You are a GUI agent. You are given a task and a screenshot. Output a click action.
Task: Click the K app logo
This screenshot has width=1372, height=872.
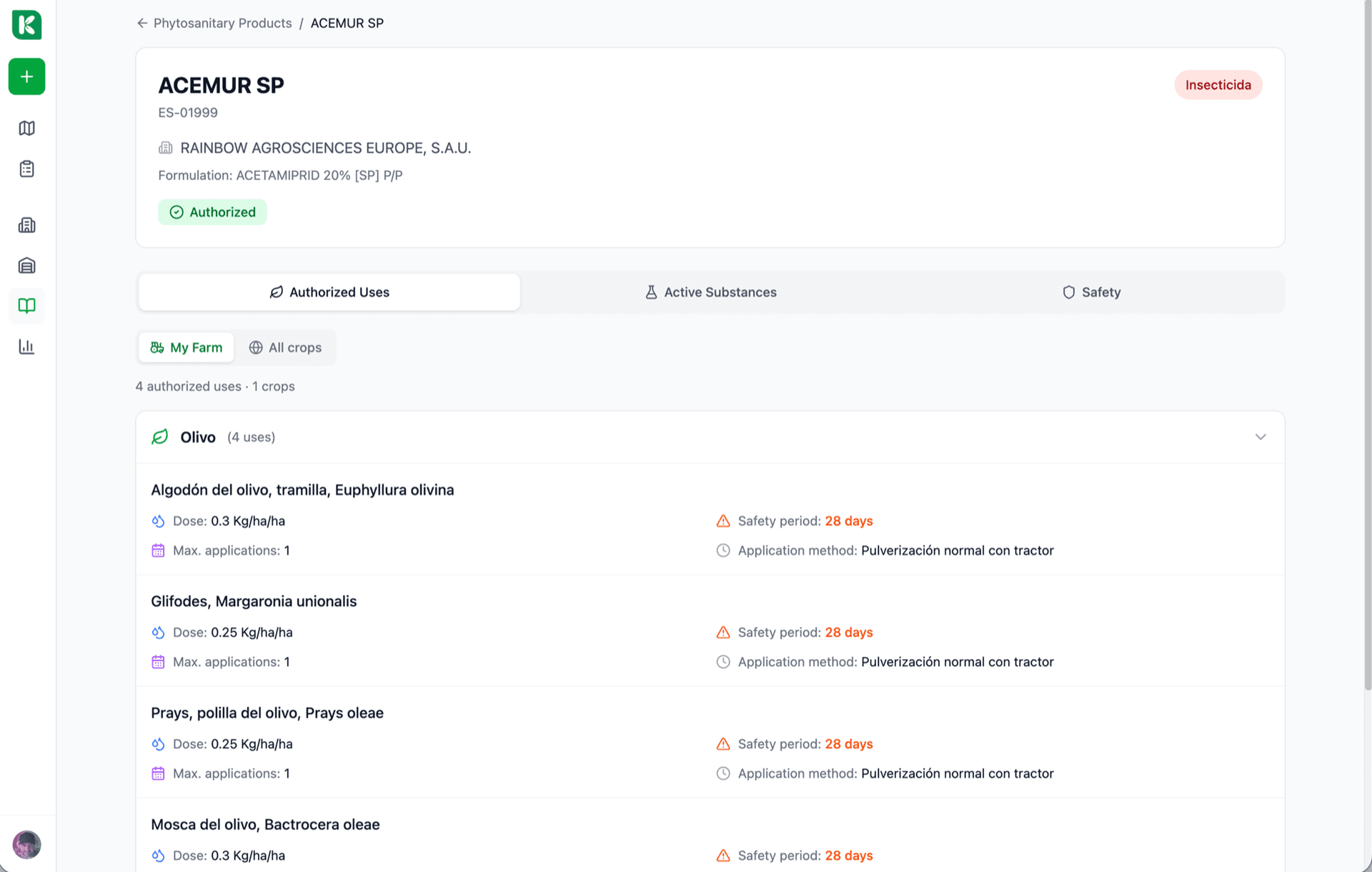(x=26, y=25)
